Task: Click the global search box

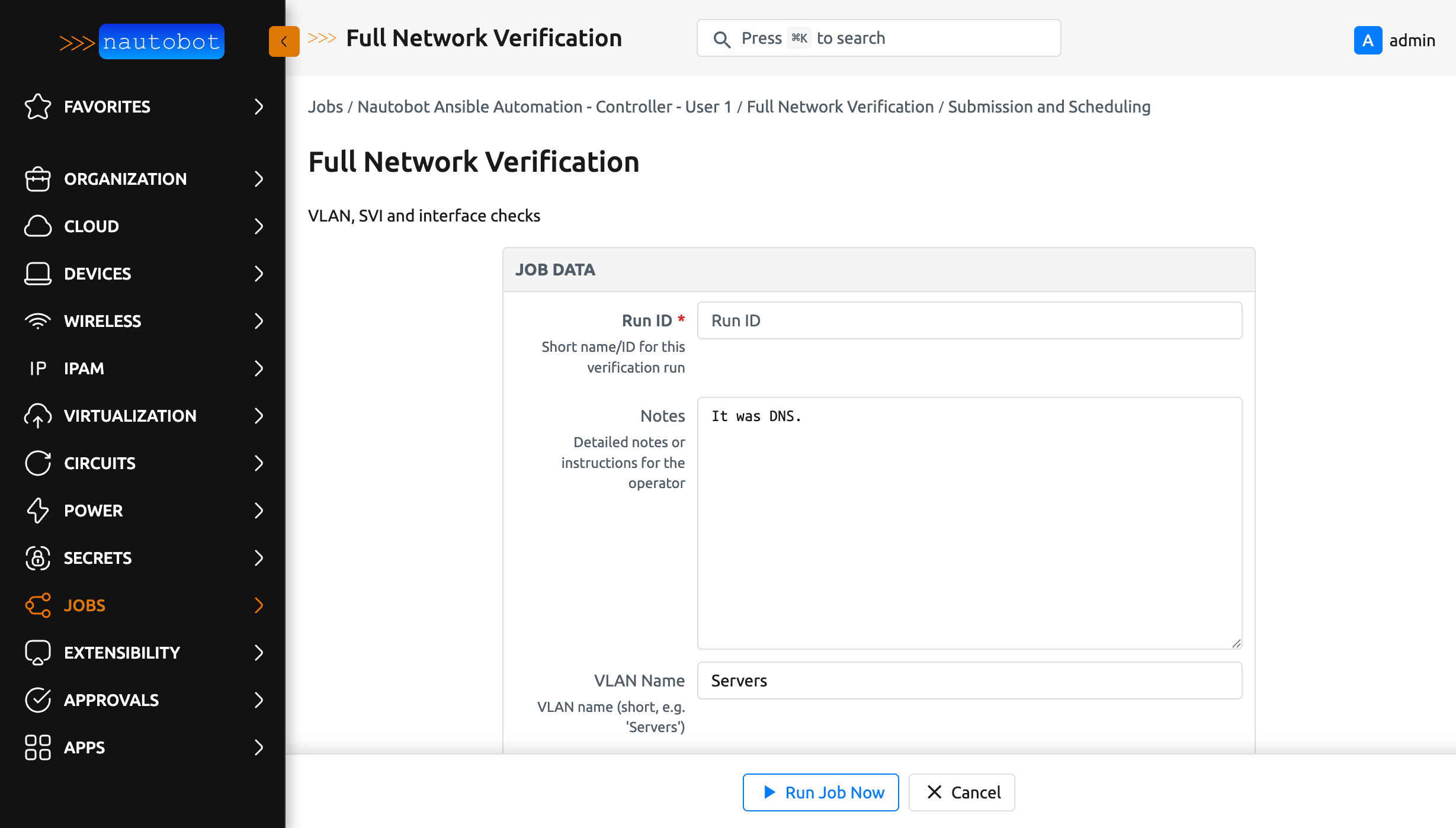Action: [x=878, y=38]
